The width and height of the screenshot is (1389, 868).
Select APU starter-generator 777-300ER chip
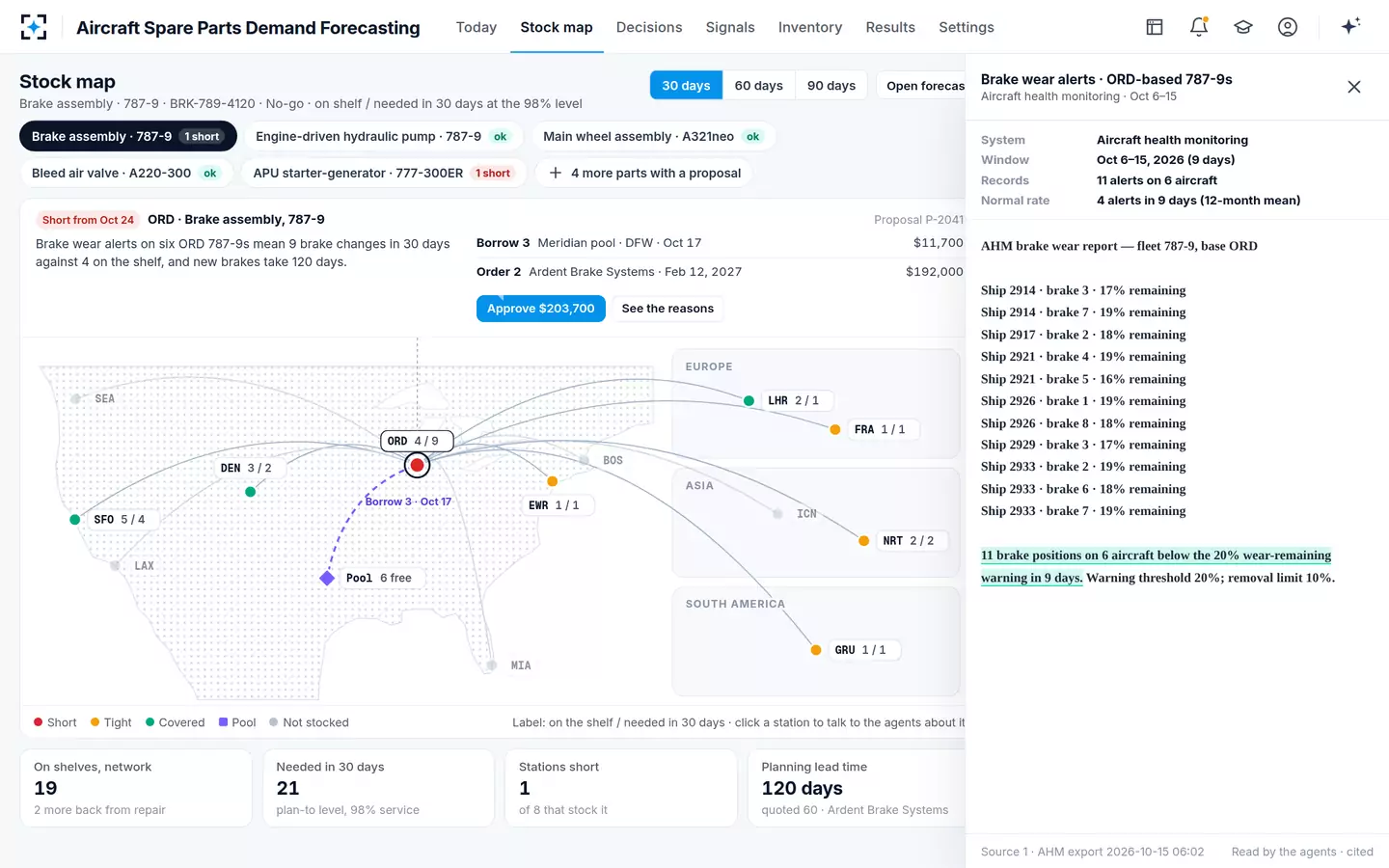point(383,173)
